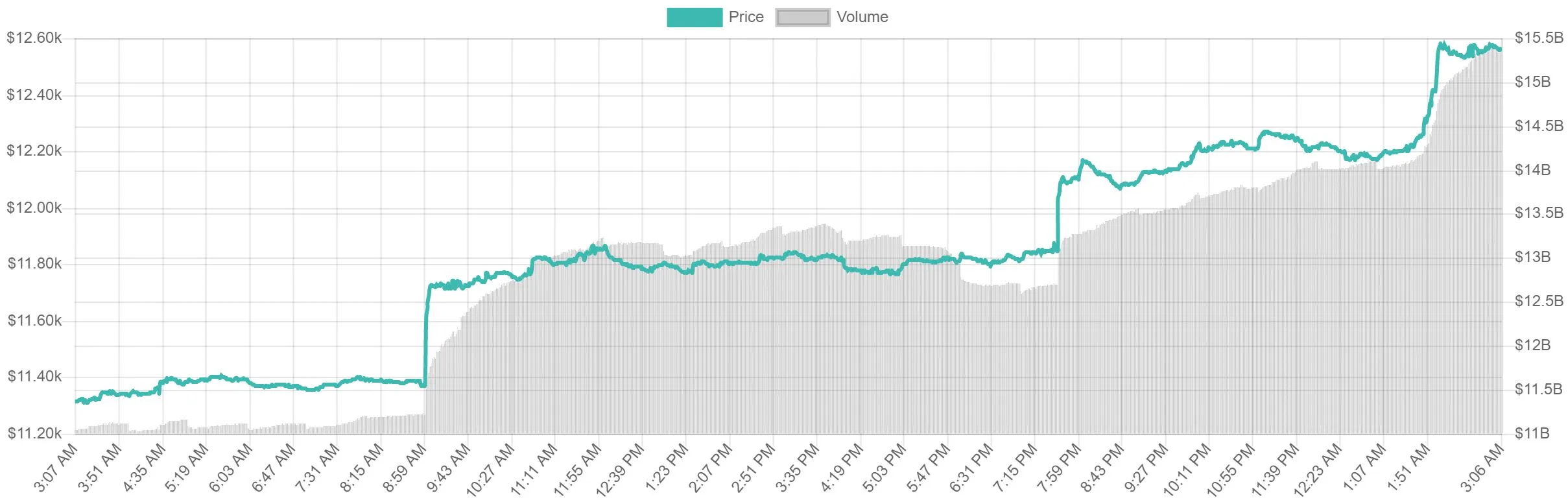Toggle the Price series legend label

(x=746, y=18)
